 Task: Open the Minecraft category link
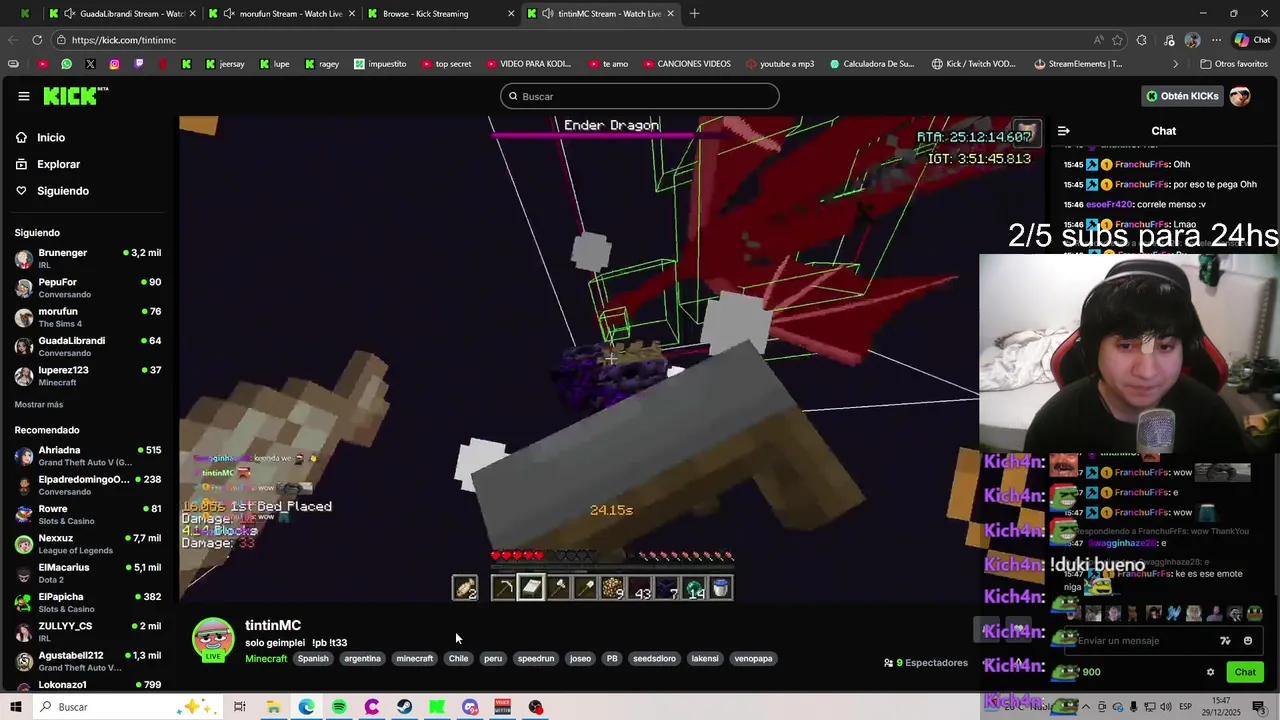click(266, 659)
